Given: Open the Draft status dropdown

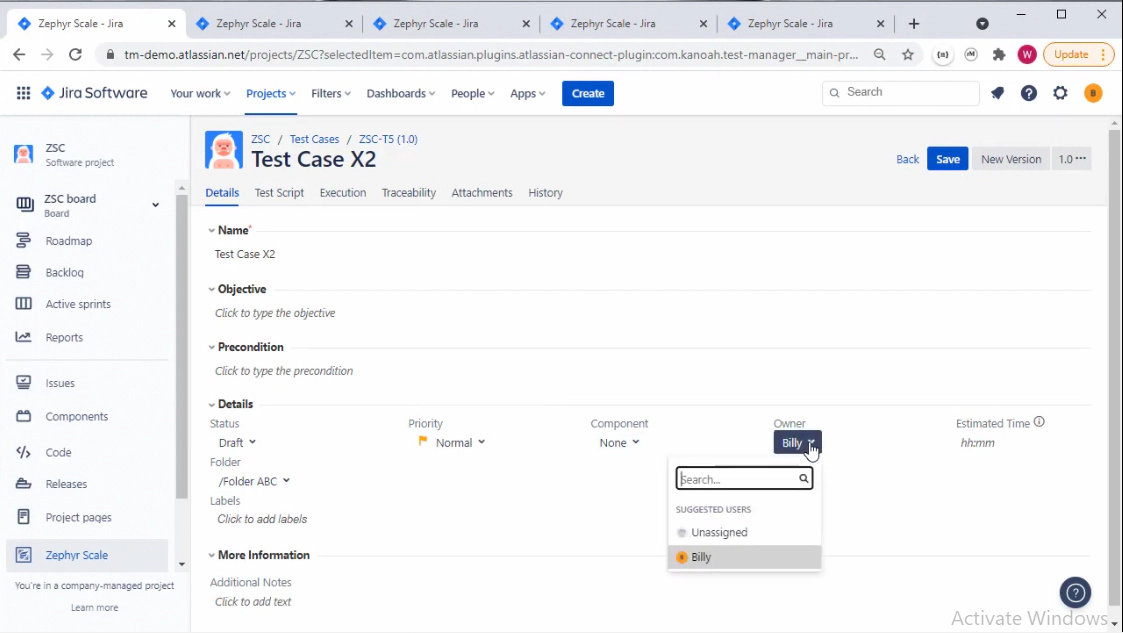Looking at the screenshot, I should coord(236,442).
